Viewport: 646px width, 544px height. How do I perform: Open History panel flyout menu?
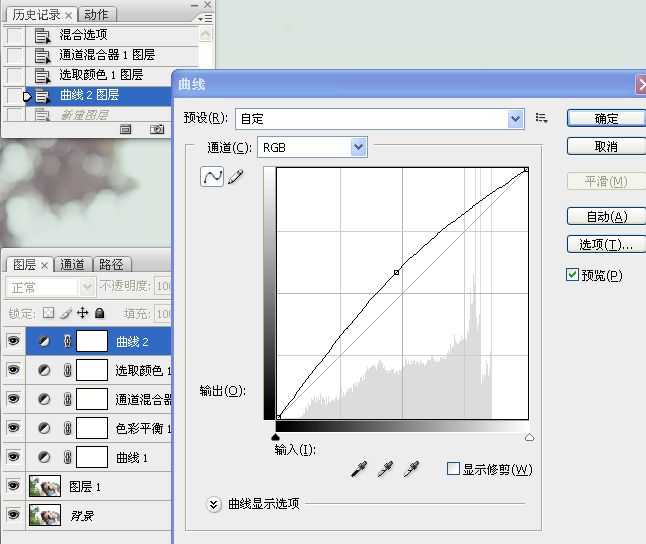click(205, 19)
